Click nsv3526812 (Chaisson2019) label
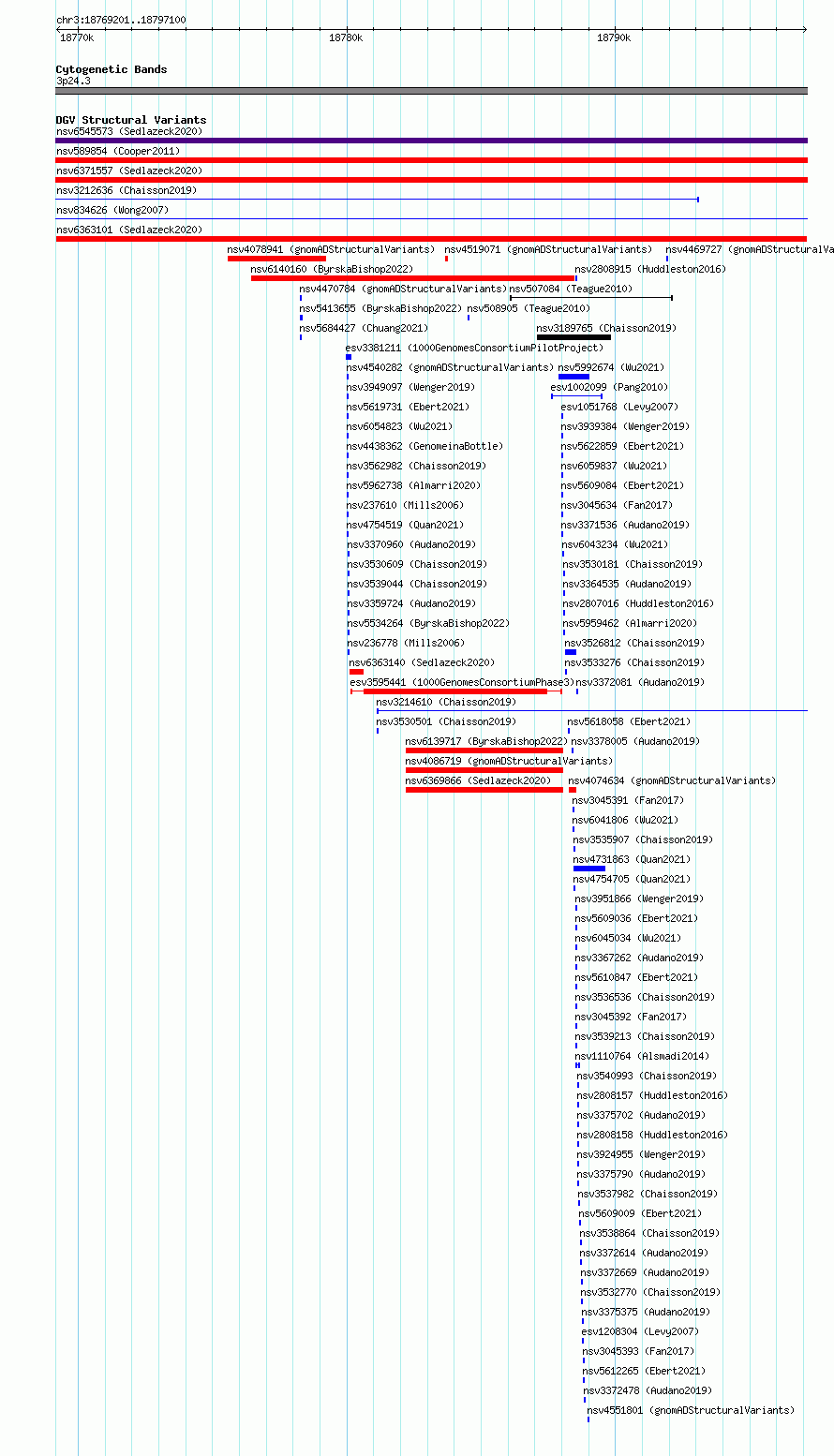The height and width of the screenshot is (1456, 834). (634, 643)
